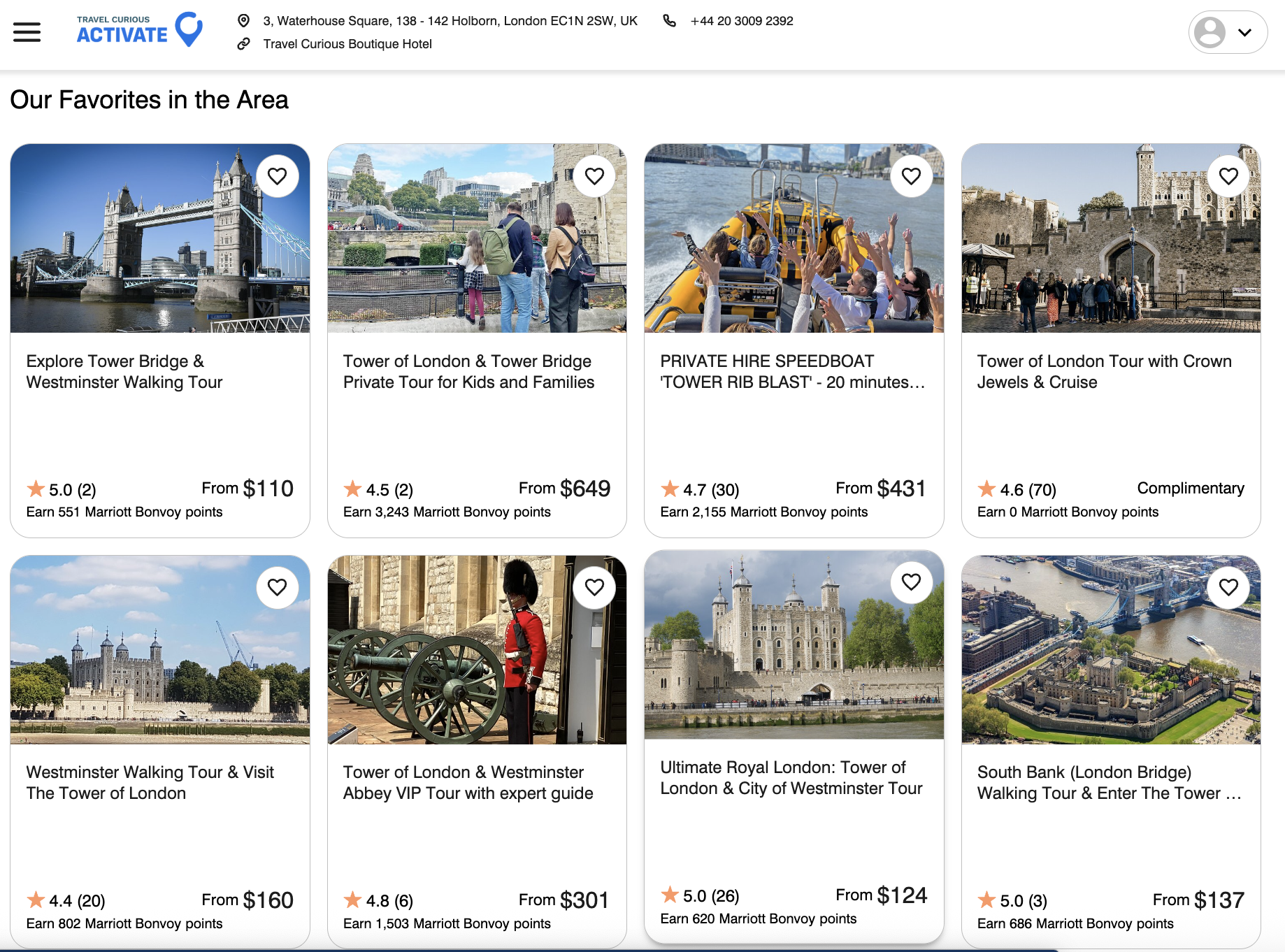The width and height of the screenshot is (1285, 952).
Task: Click the phone icon beside the number
Action: [669, 21]
